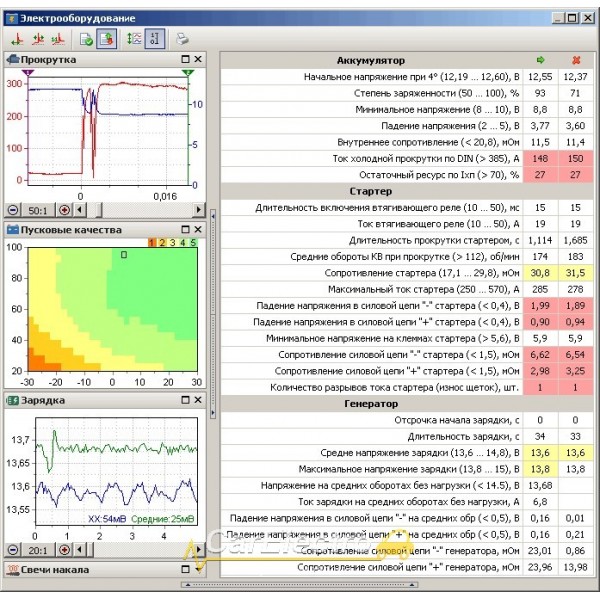600x600 pixels.
Task: Toggle the vertical-arrows list toolbar button
Action: tap(134, 40)
